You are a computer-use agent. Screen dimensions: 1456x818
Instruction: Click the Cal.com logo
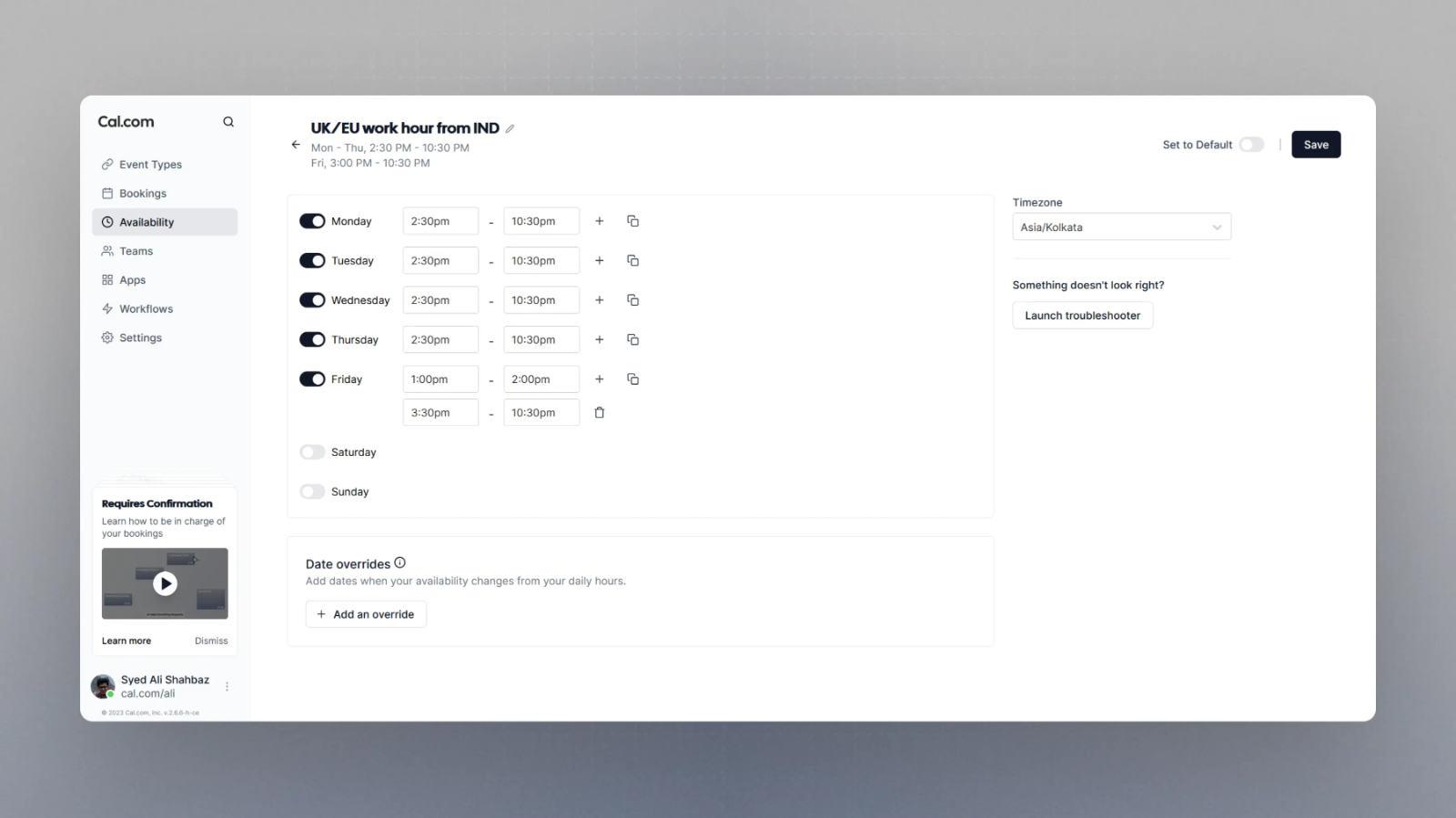pyautogui.click(x=126, y=122)
